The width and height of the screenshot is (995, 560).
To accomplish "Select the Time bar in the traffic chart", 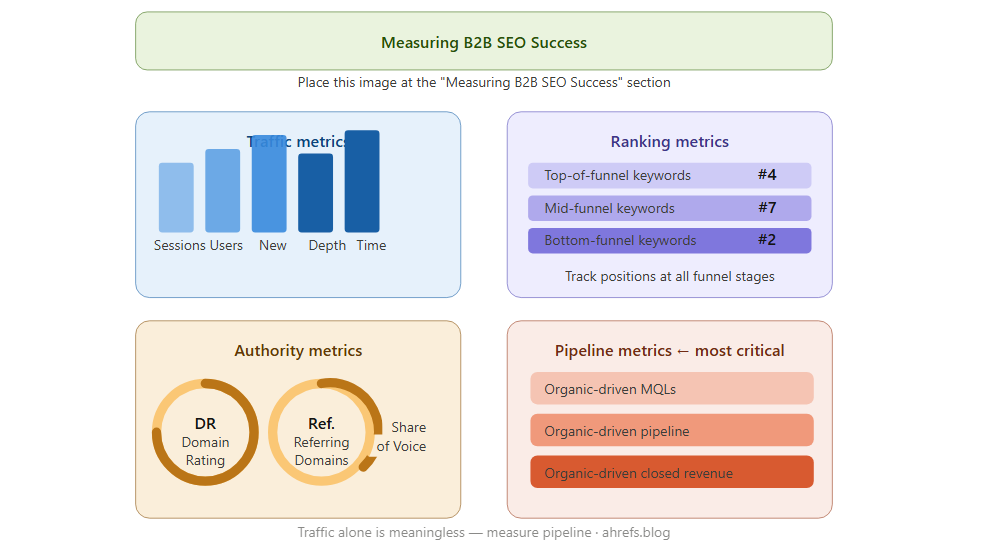I will 362,181.
